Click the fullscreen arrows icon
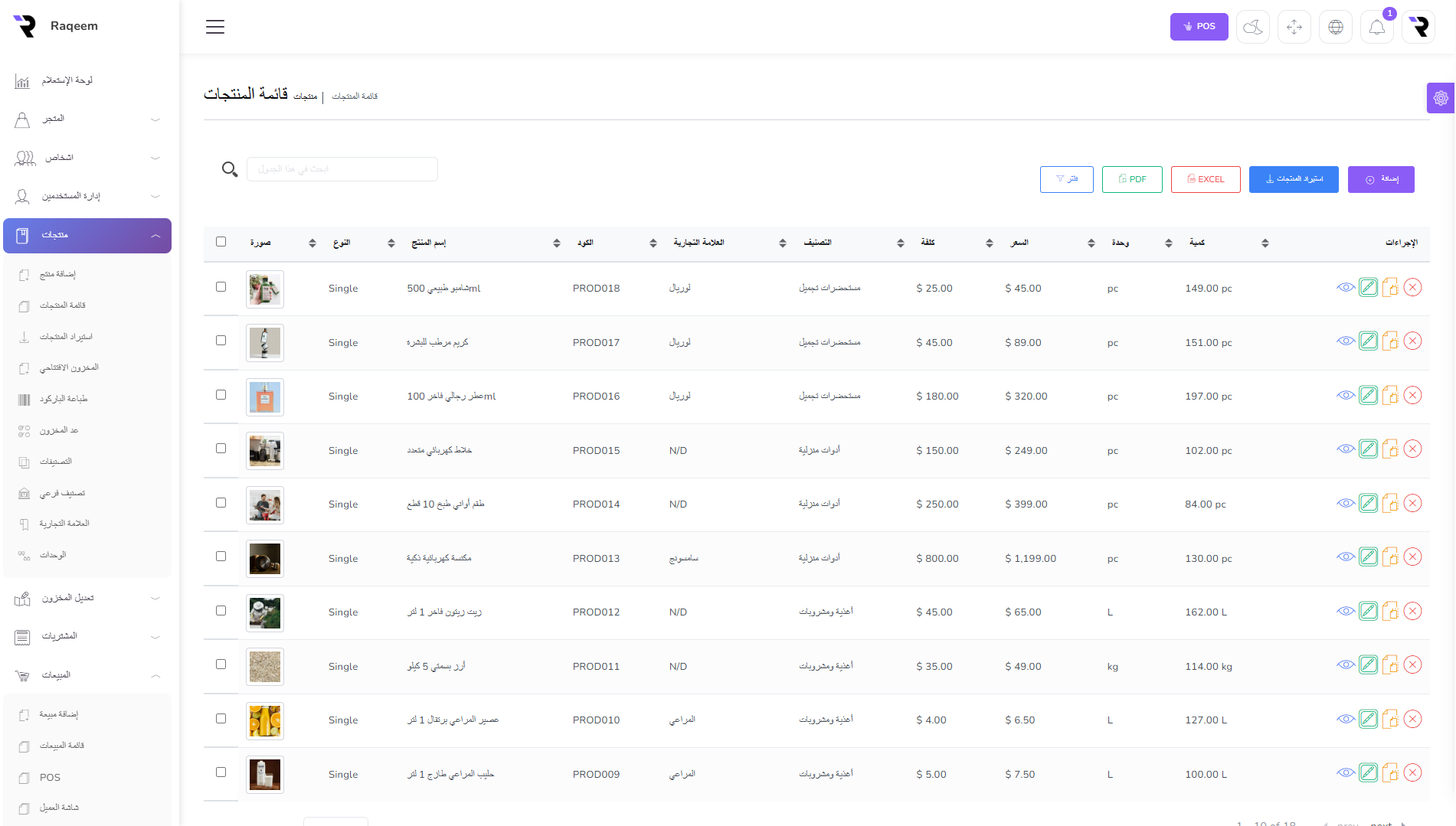This screenshot has height=826, width=1456. coord(1294,28)
